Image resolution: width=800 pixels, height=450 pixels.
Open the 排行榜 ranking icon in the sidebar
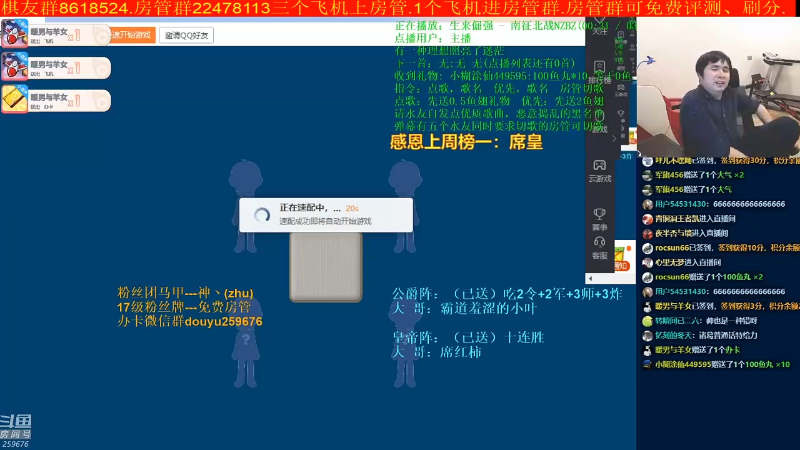(599, 72)
